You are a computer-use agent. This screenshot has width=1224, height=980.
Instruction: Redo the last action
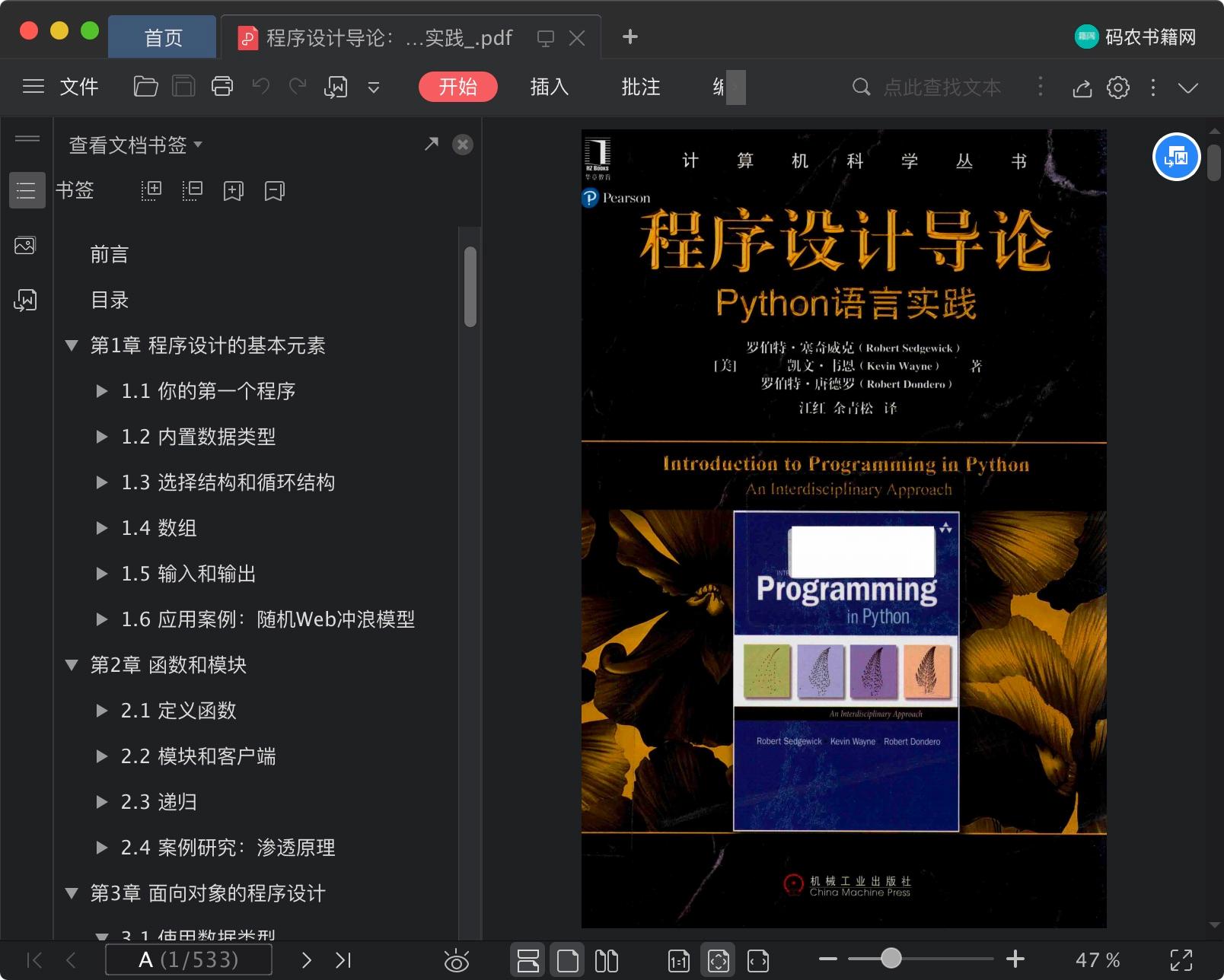(298, 87)
